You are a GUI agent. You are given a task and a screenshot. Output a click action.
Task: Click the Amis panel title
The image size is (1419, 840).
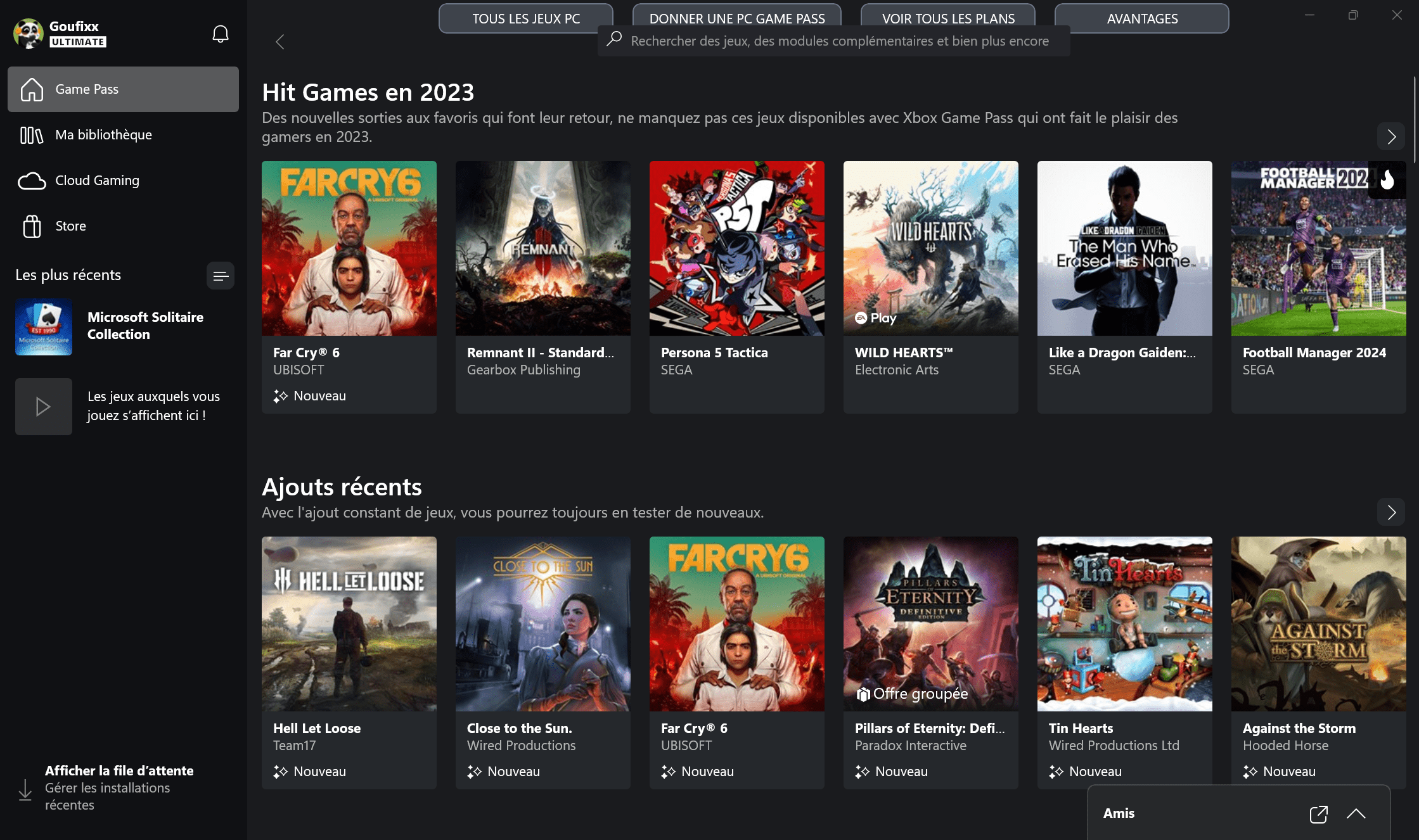(x=1119, y=813)
